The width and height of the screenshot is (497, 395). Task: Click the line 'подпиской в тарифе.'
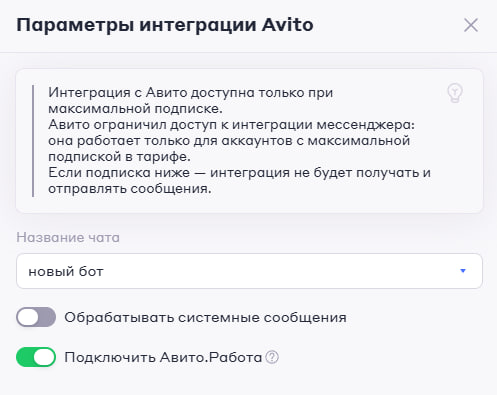(119, 157)
